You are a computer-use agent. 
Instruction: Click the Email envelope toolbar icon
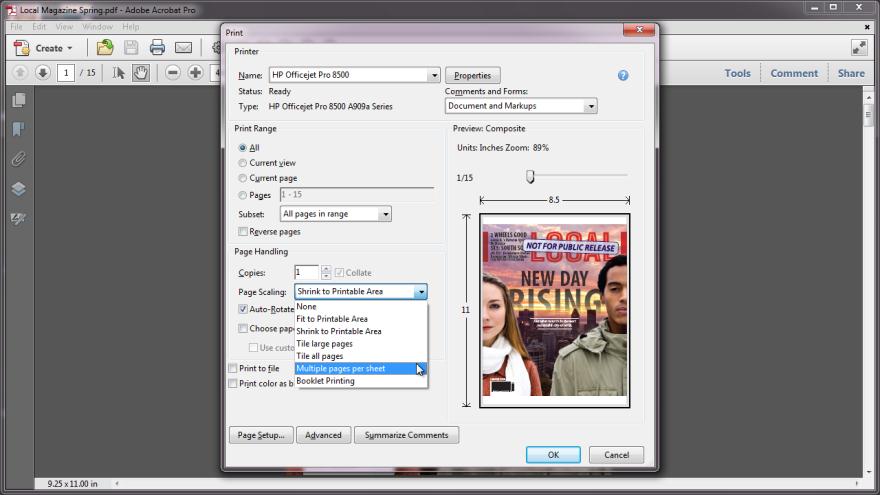pos(183,47)
